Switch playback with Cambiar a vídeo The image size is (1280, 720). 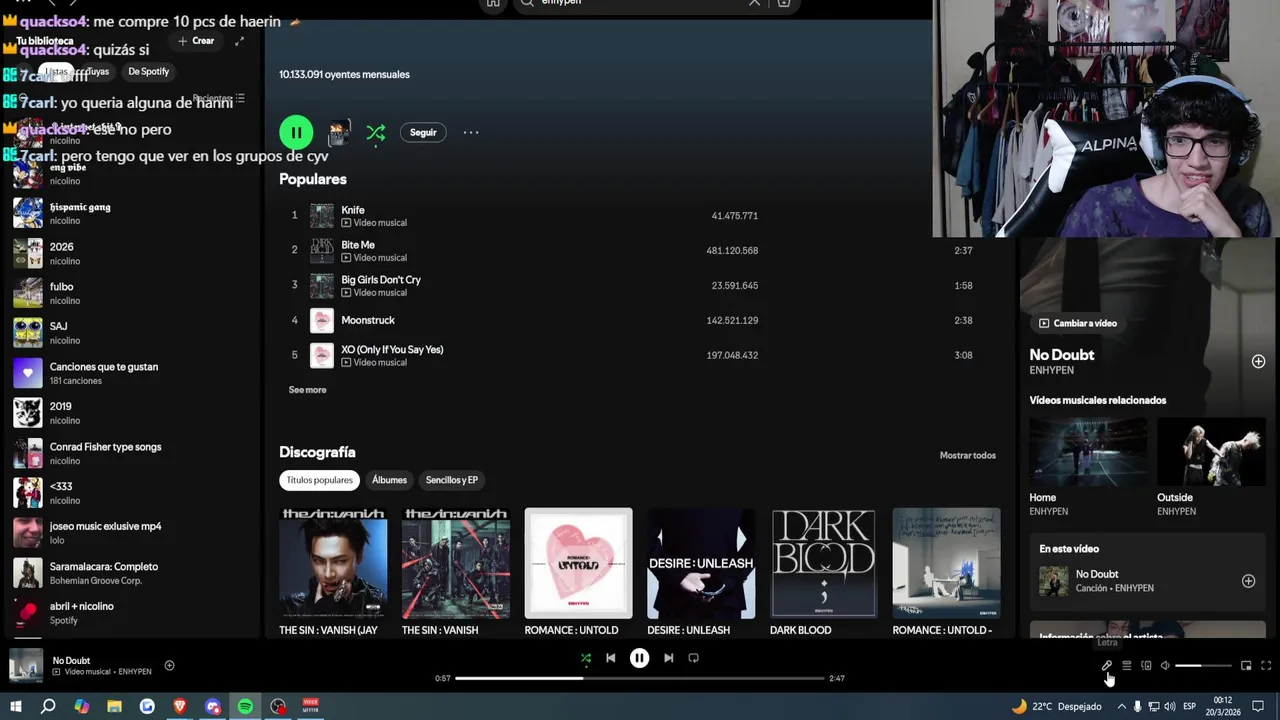(1077, 323)
